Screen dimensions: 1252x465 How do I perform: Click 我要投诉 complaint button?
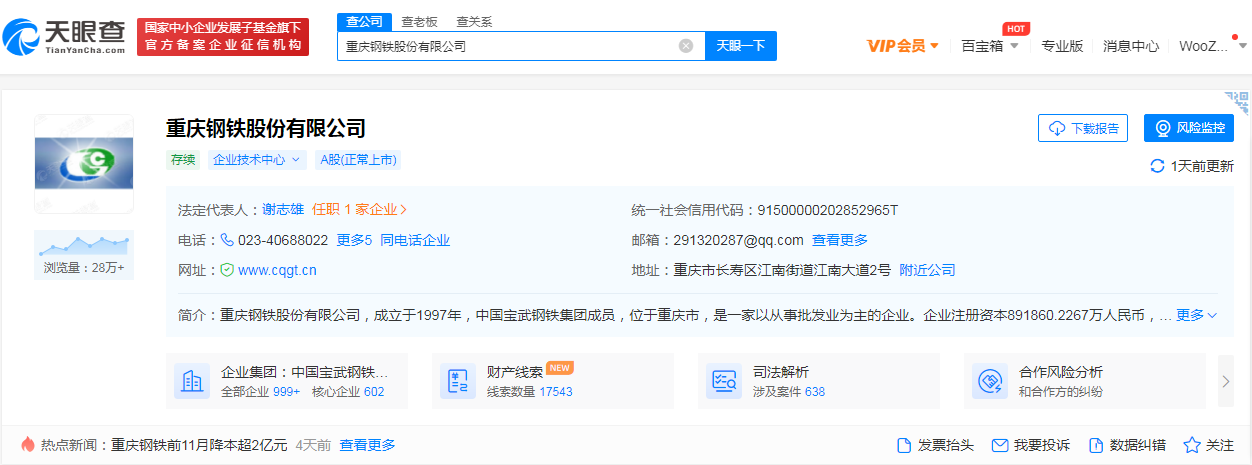[1031, 445]
